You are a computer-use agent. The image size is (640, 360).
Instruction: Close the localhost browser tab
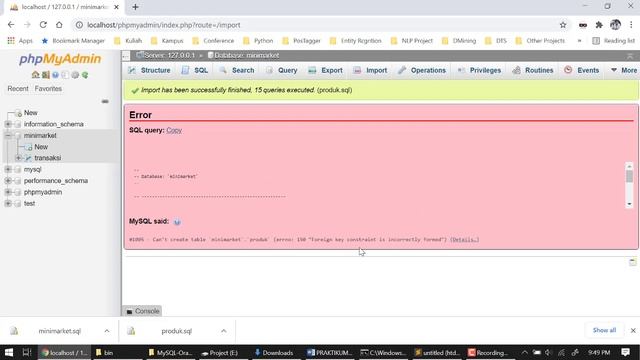[116, 7]
